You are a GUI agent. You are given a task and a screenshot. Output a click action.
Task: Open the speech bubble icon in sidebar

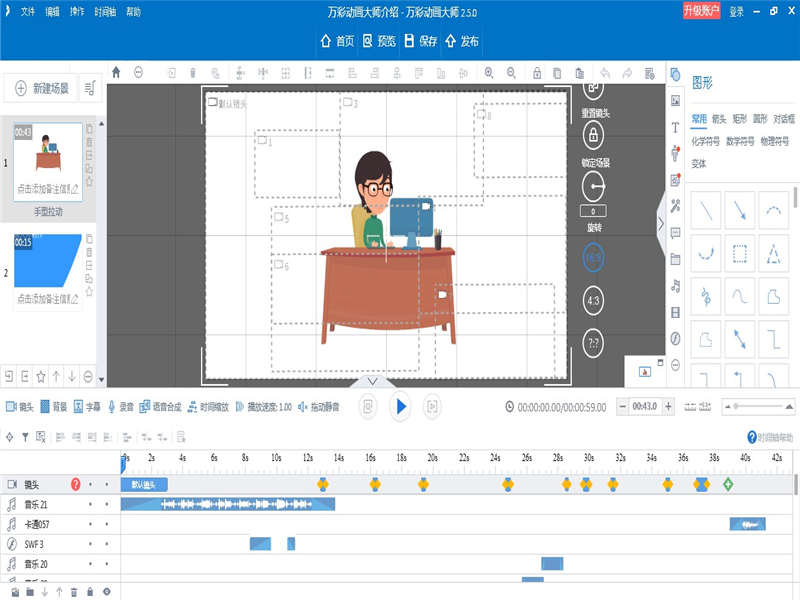pyautogui.click(x=676, y=233)
